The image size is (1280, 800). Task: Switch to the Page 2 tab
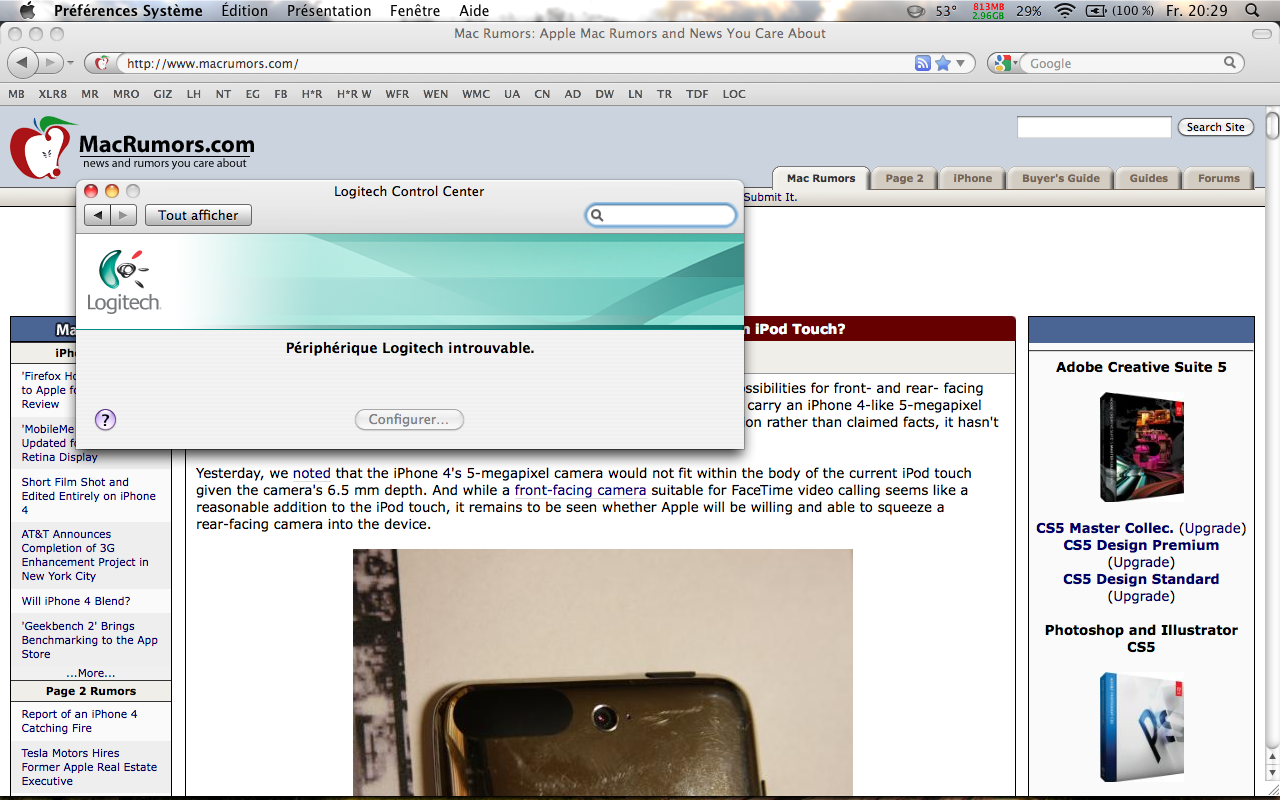click(x=903, y=178)
